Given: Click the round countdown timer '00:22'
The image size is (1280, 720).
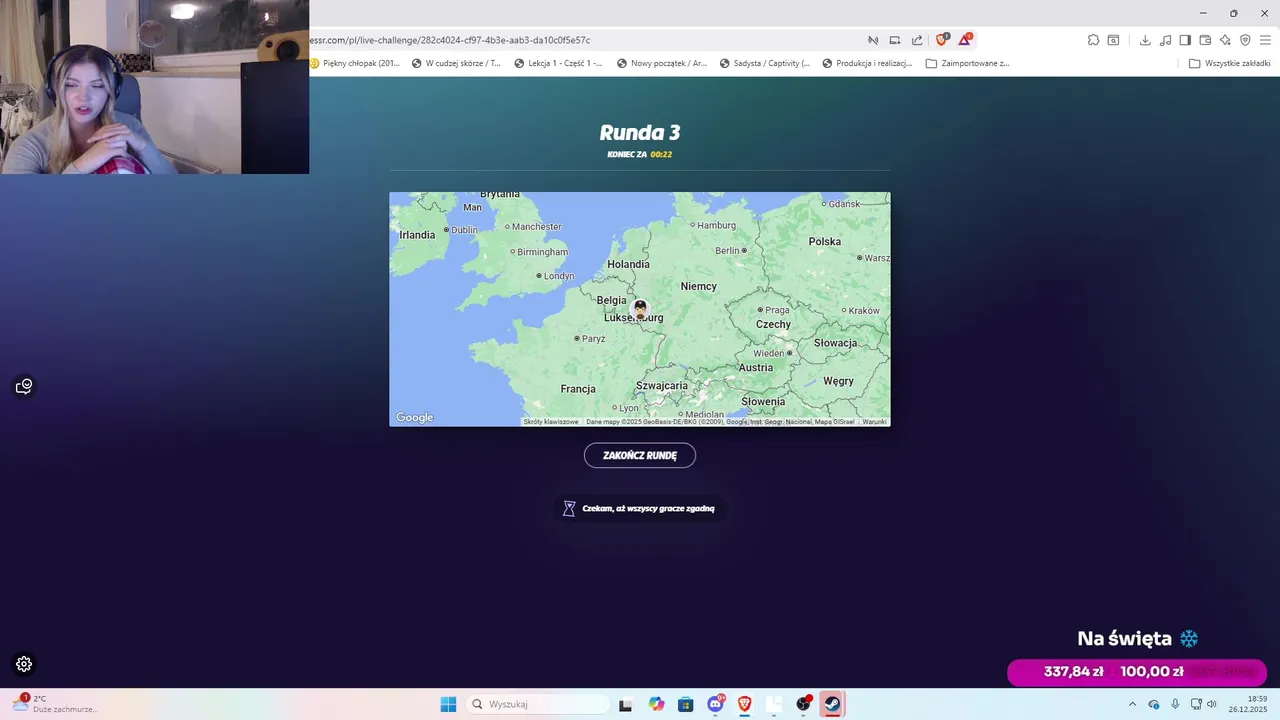Looking at the screenshot, I should 661,154.
